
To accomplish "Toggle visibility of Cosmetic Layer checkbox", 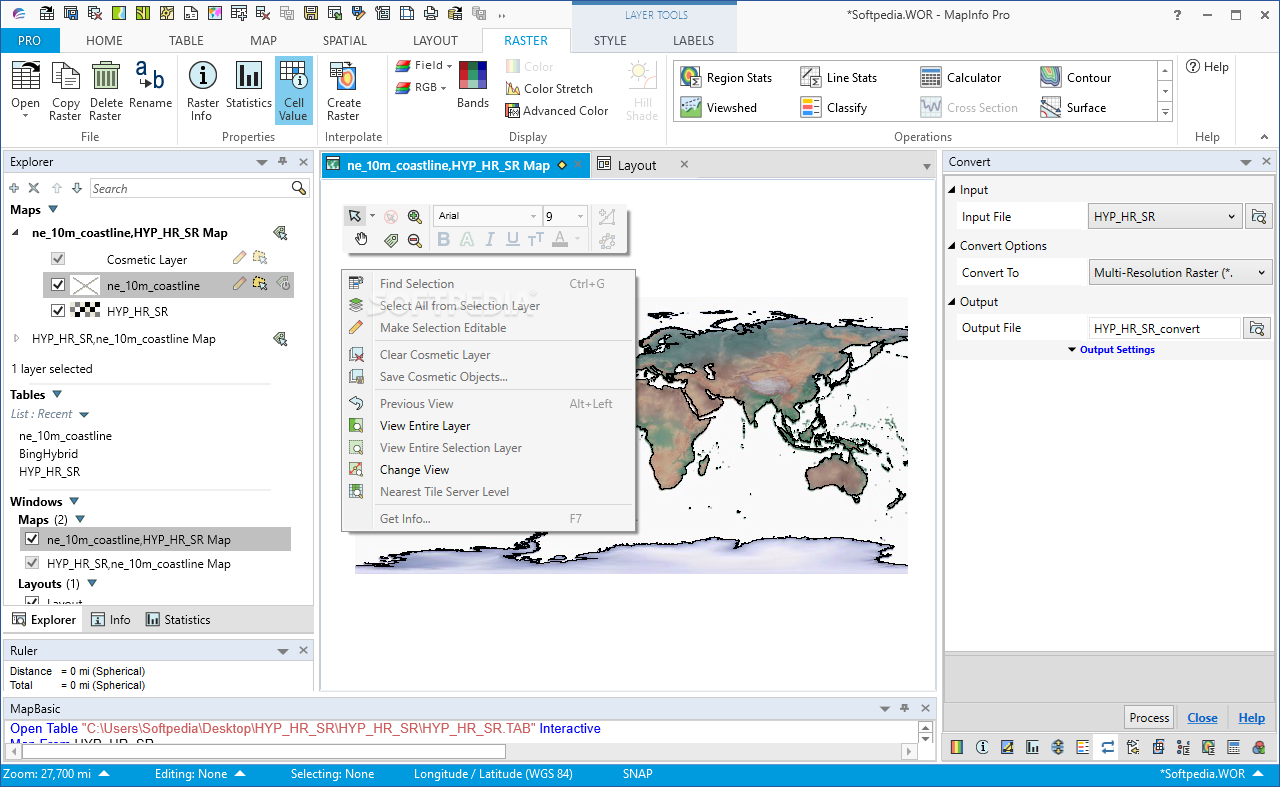I will [x=58, y=259].
